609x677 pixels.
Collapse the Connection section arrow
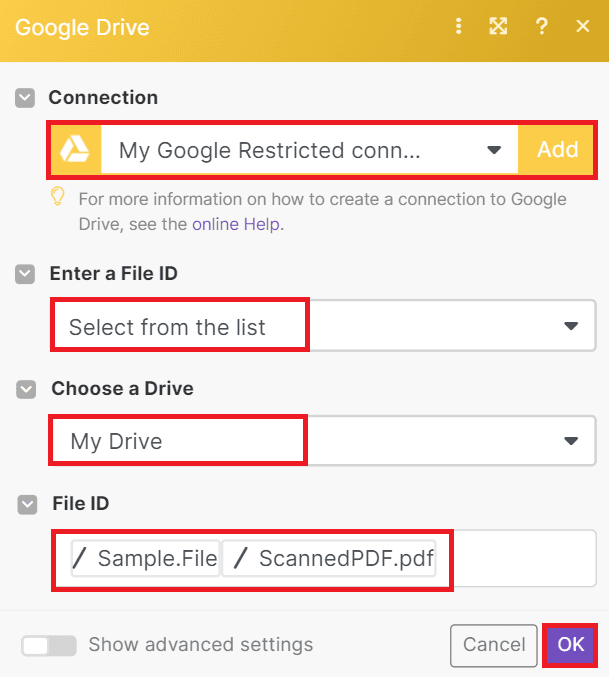(x=25, y=98)
